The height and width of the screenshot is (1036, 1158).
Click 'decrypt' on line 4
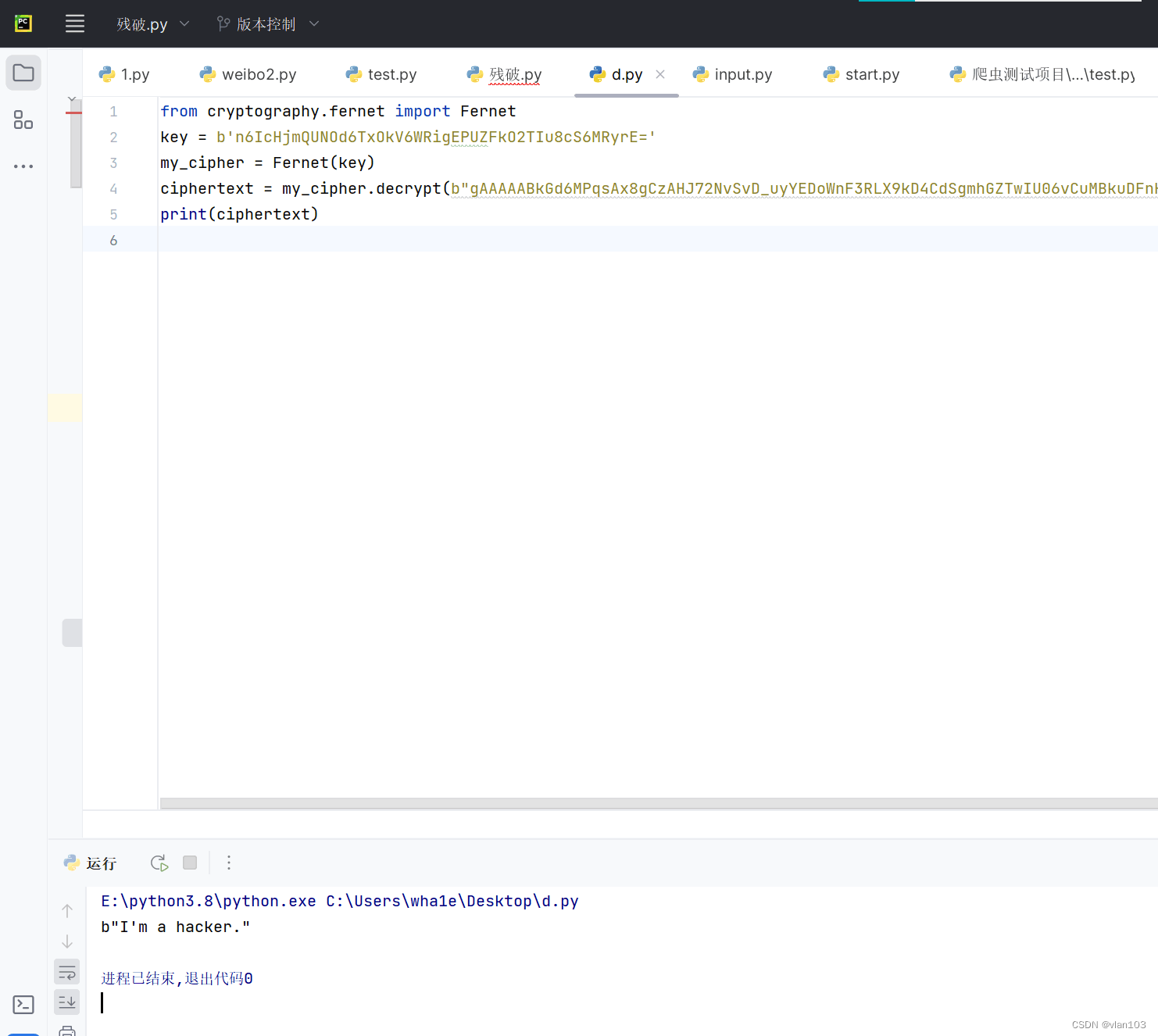409,188
